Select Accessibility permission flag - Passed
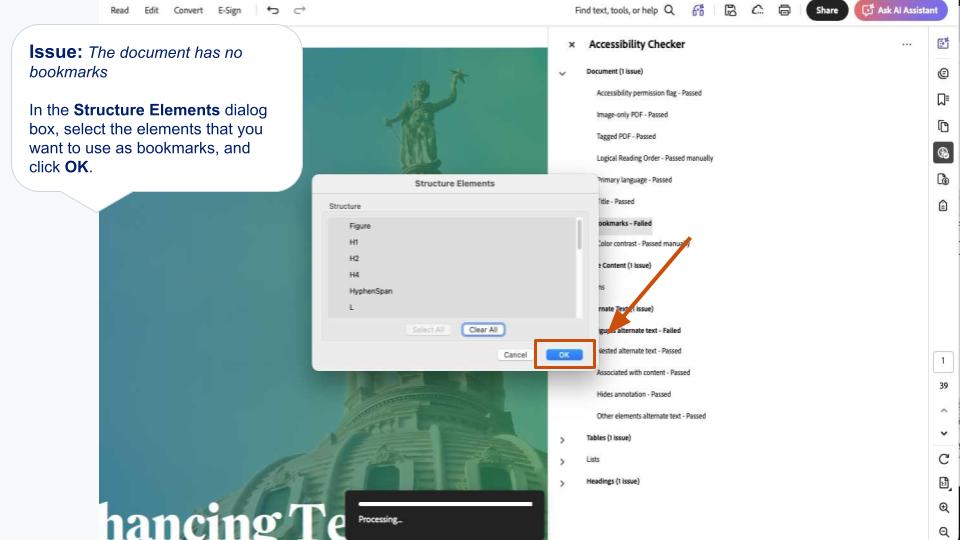The height and width of the screenshot is (540, 960). (x=649, y=93)
